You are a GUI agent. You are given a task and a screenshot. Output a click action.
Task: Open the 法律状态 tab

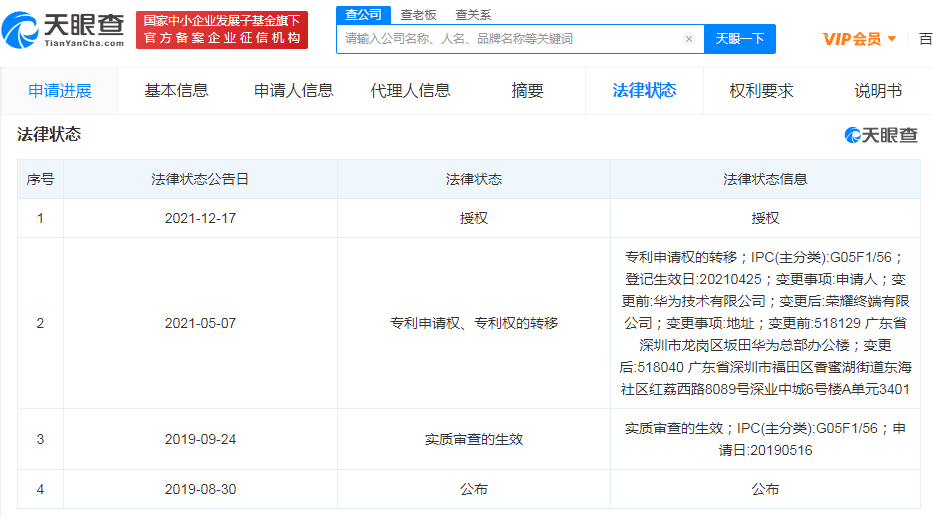[644, 91]
